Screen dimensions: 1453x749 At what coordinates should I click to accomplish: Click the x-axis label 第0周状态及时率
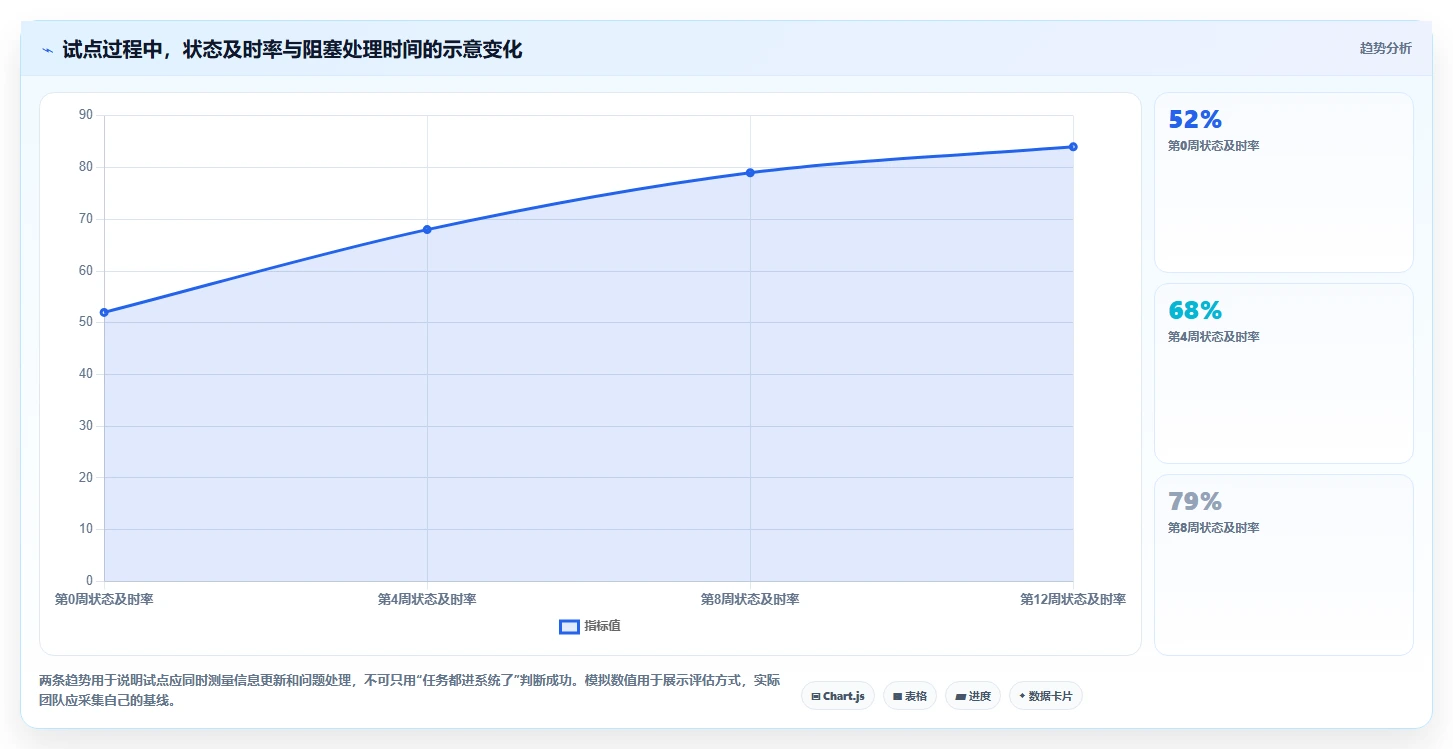(x=104, y=599)
